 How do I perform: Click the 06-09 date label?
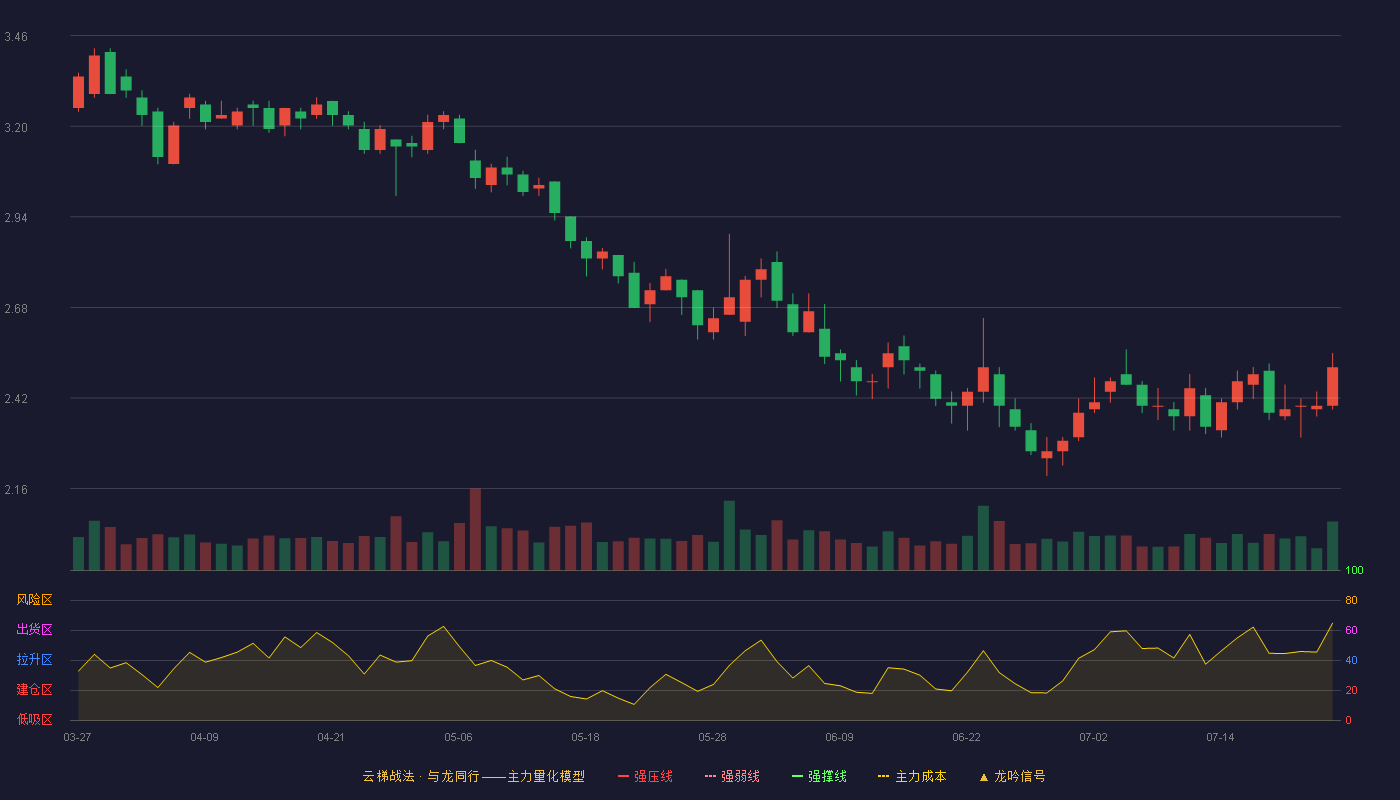click(839, 737)
